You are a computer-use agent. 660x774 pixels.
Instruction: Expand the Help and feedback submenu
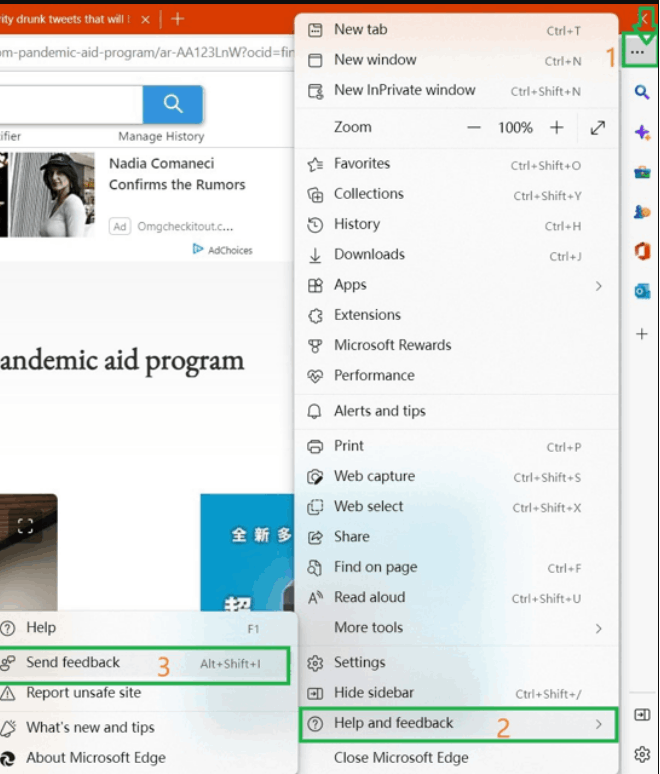[458, 724]
